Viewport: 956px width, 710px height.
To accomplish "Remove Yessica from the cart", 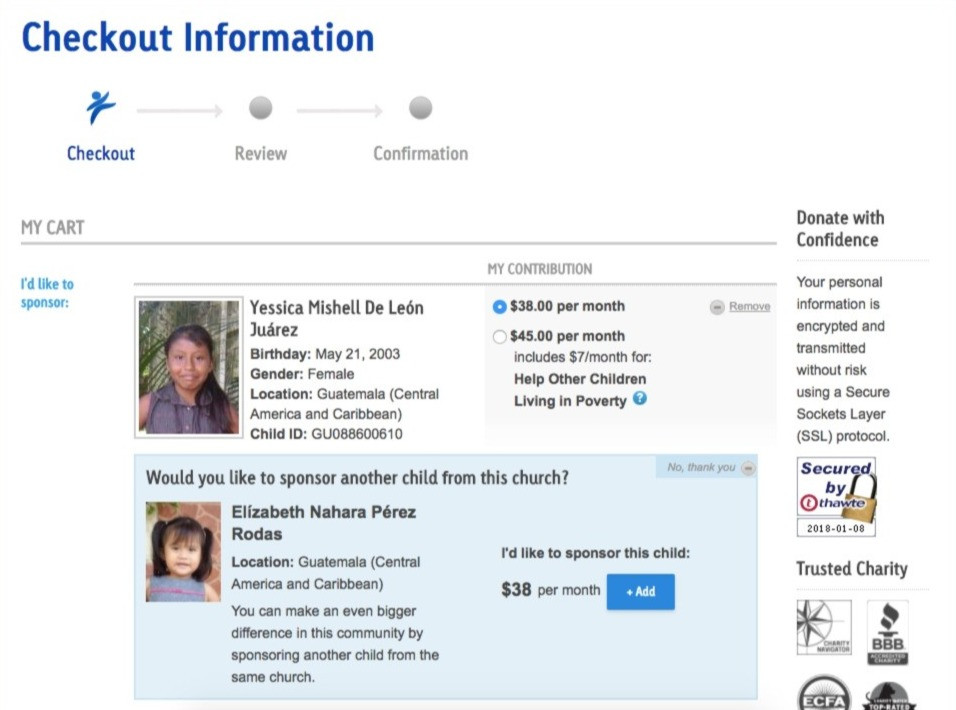I will tap(748, 307).
